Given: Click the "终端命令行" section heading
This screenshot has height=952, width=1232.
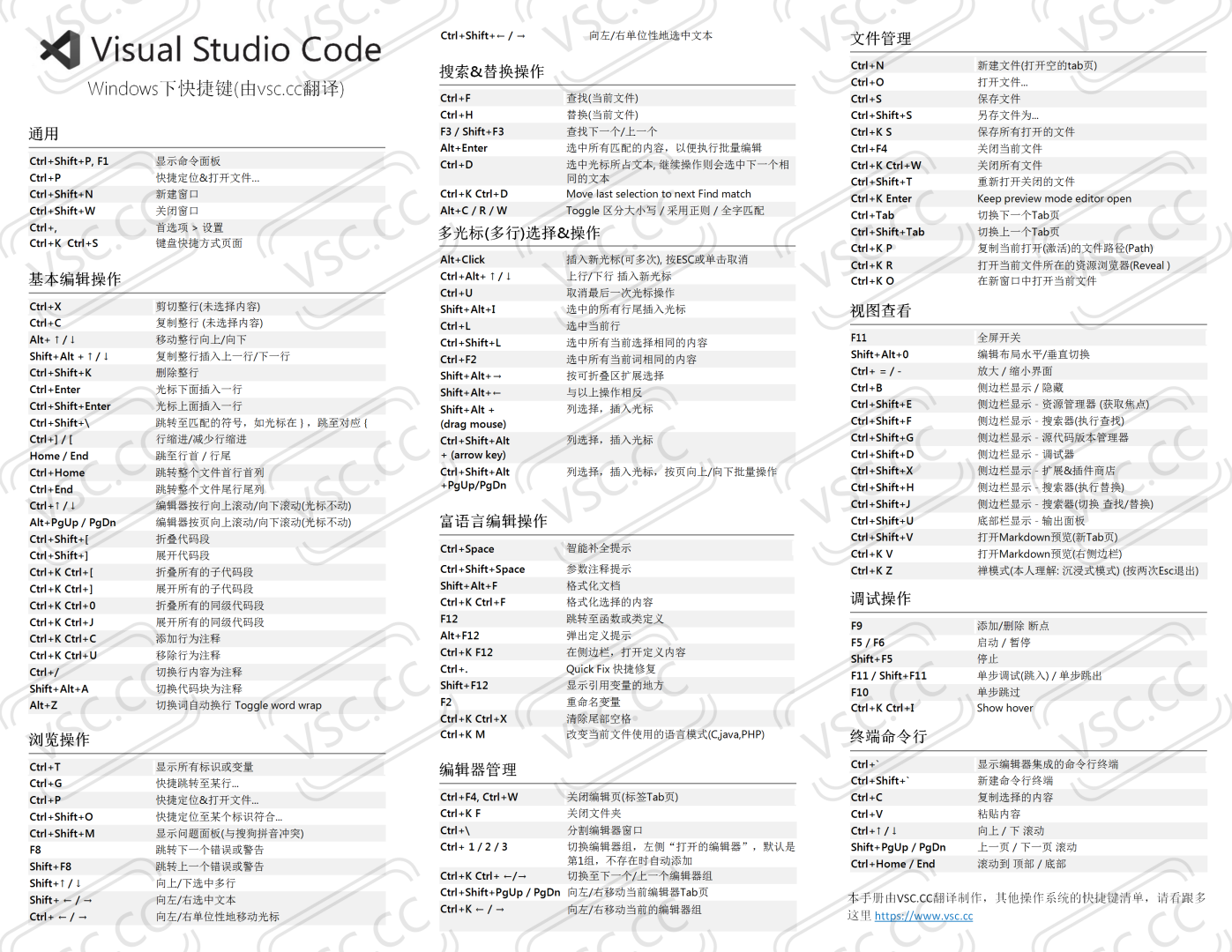Looking at the screenshot, I should [x=889, y=736].
